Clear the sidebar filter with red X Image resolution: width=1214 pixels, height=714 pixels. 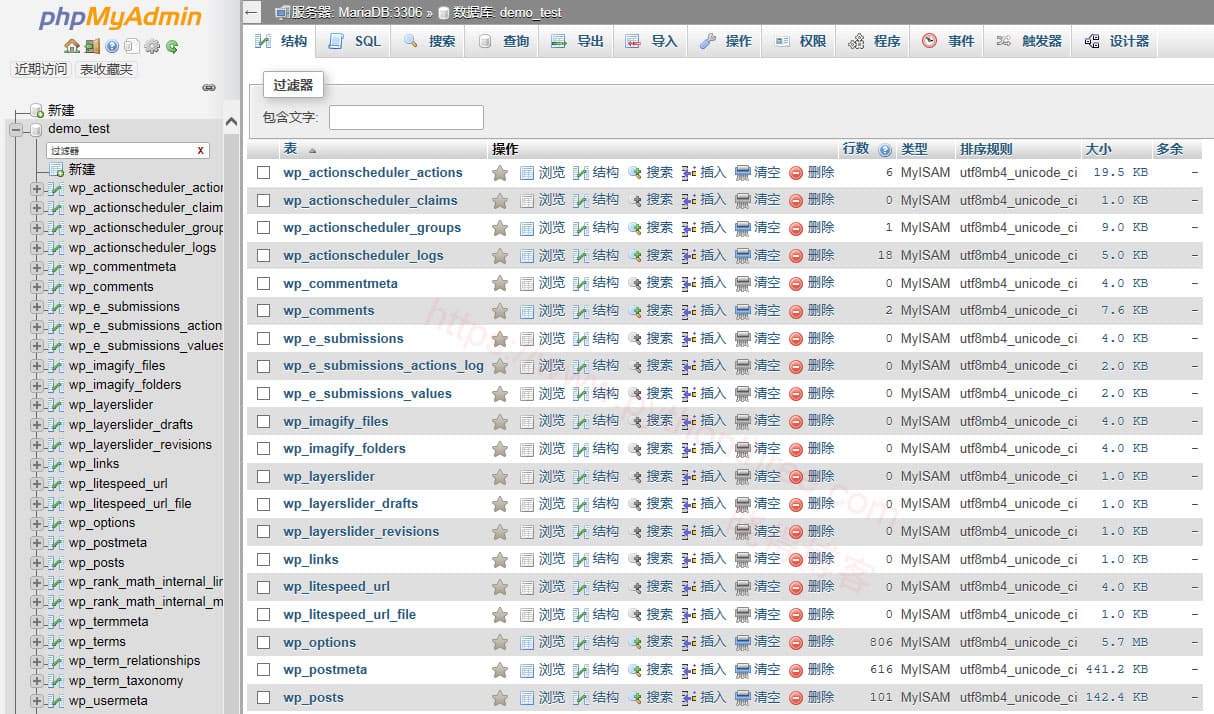(201, 150)
